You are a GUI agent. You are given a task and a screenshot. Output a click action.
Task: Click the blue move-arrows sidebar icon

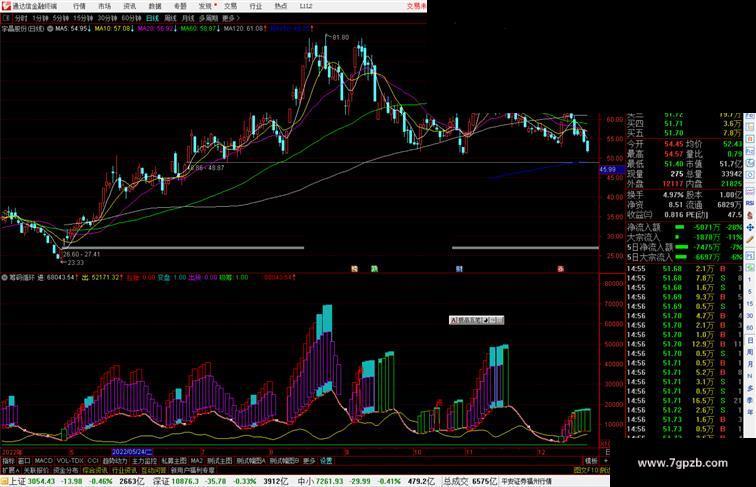[750, 227]
